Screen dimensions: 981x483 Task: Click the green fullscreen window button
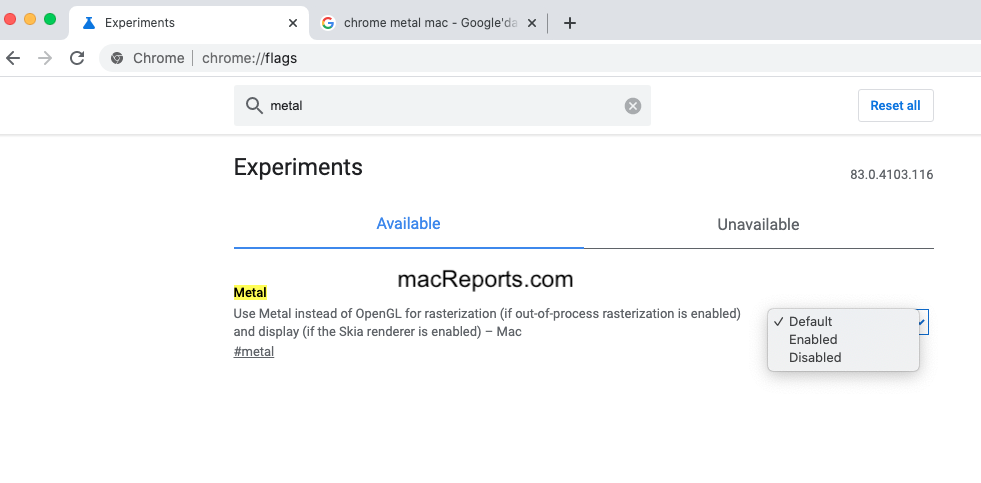50,19
